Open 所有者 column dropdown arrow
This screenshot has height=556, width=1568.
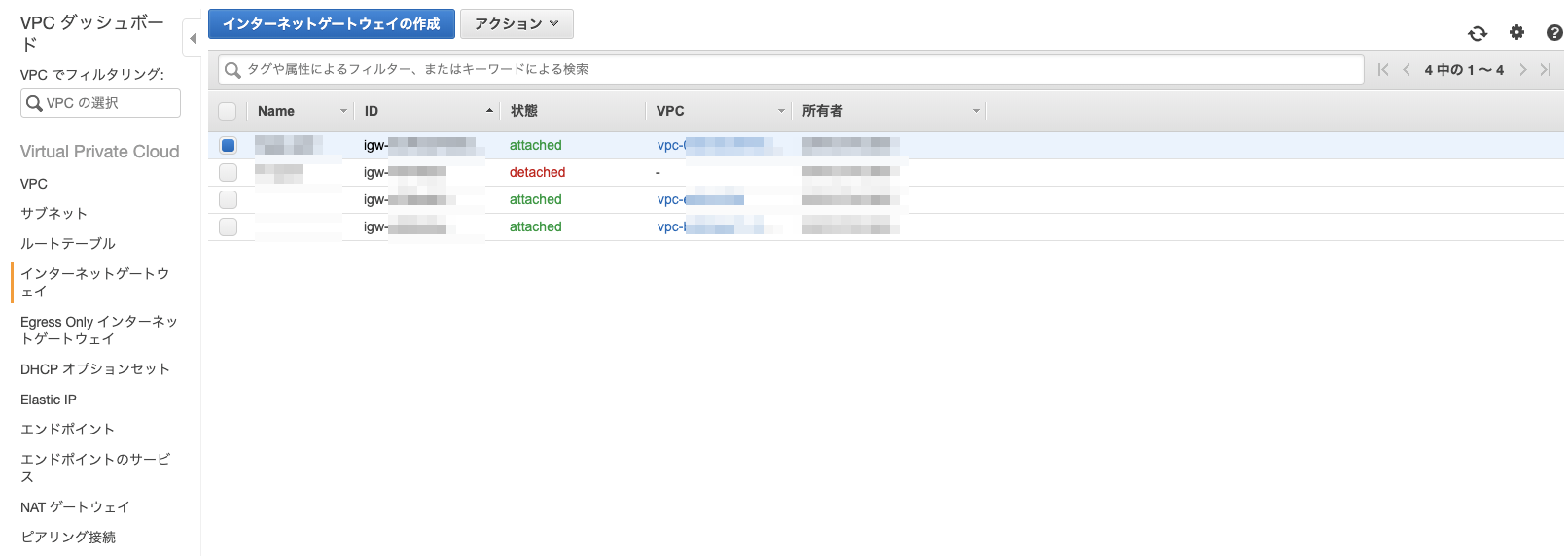(x=976, y=112)
